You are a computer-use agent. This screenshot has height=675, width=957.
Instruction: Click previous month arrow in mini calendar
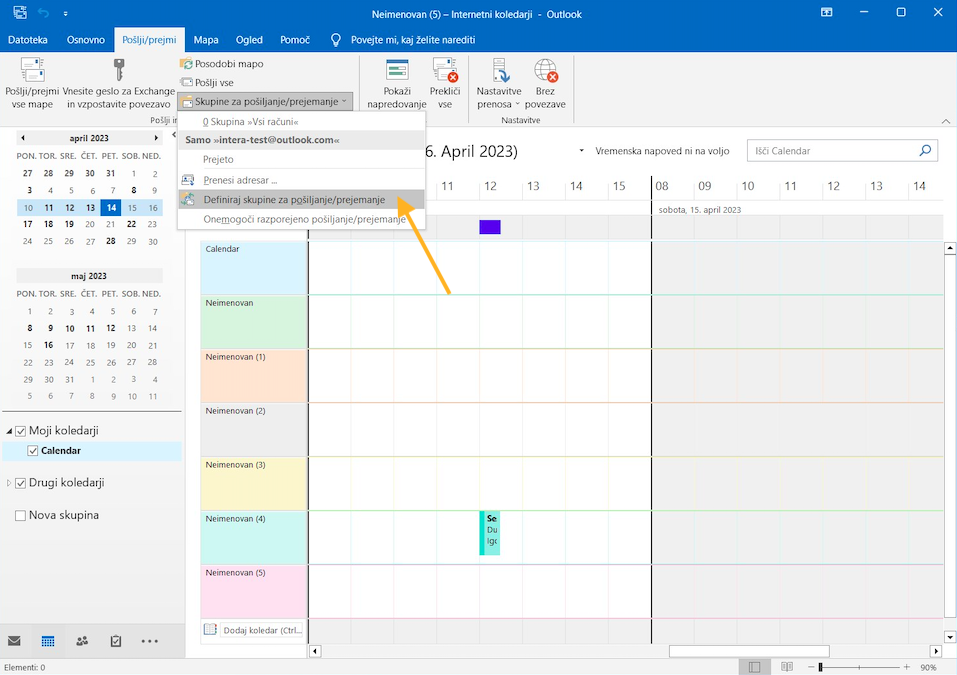pos(23,138)
